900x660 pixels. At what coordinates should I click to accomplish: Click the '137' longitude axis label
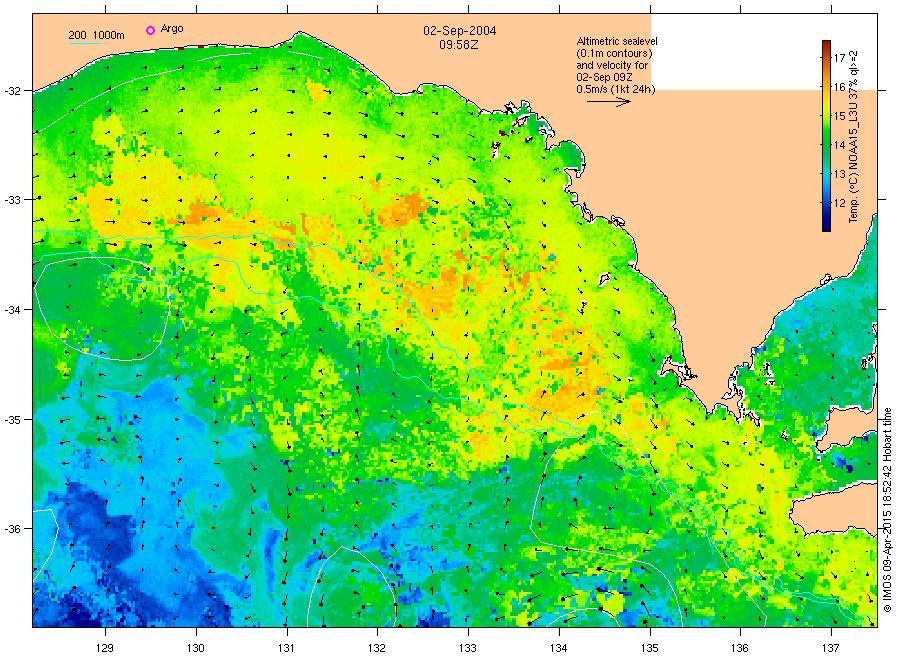click(x=831, y=649)
